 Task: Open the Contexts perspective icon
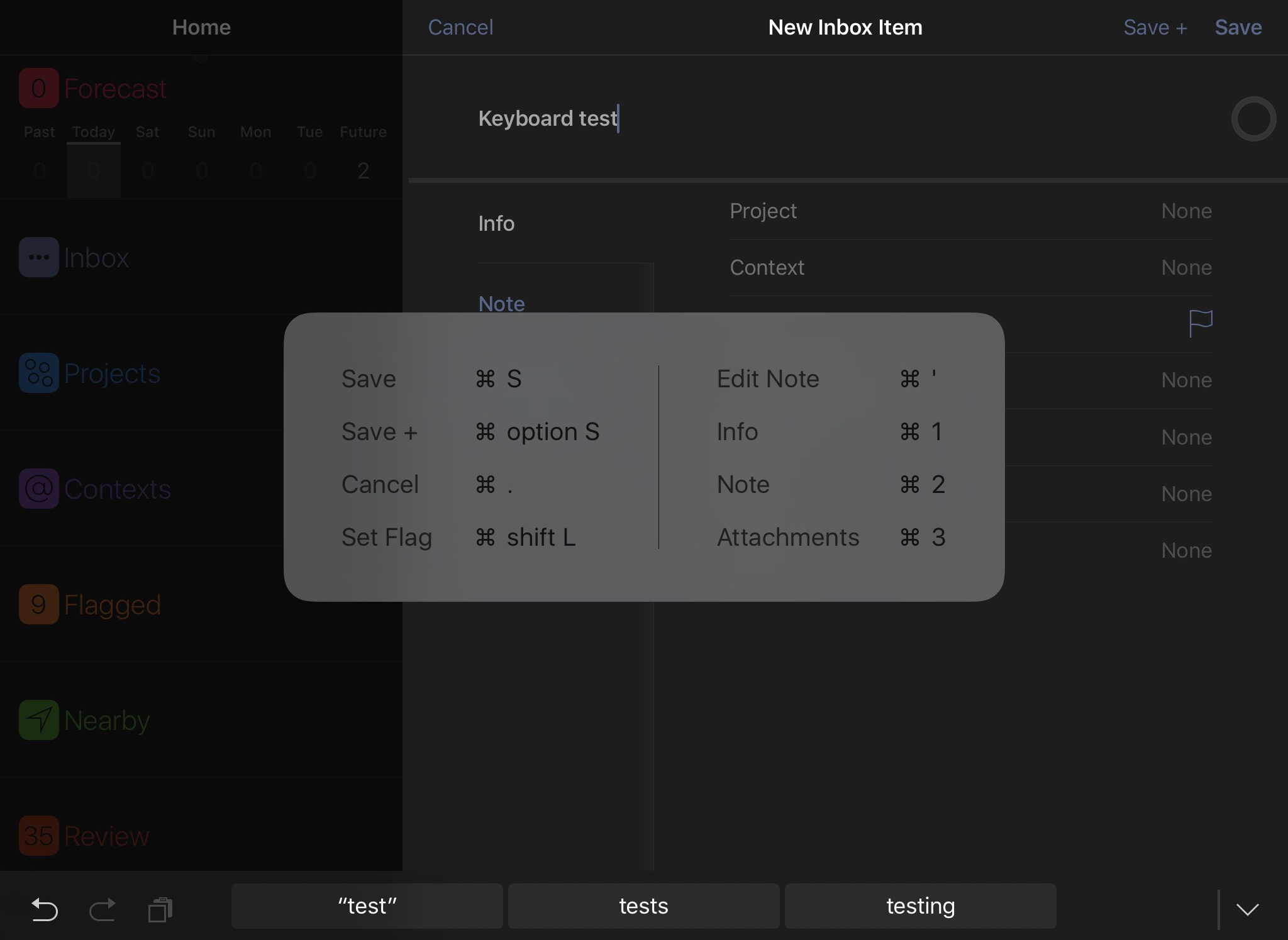pos(38,489)
